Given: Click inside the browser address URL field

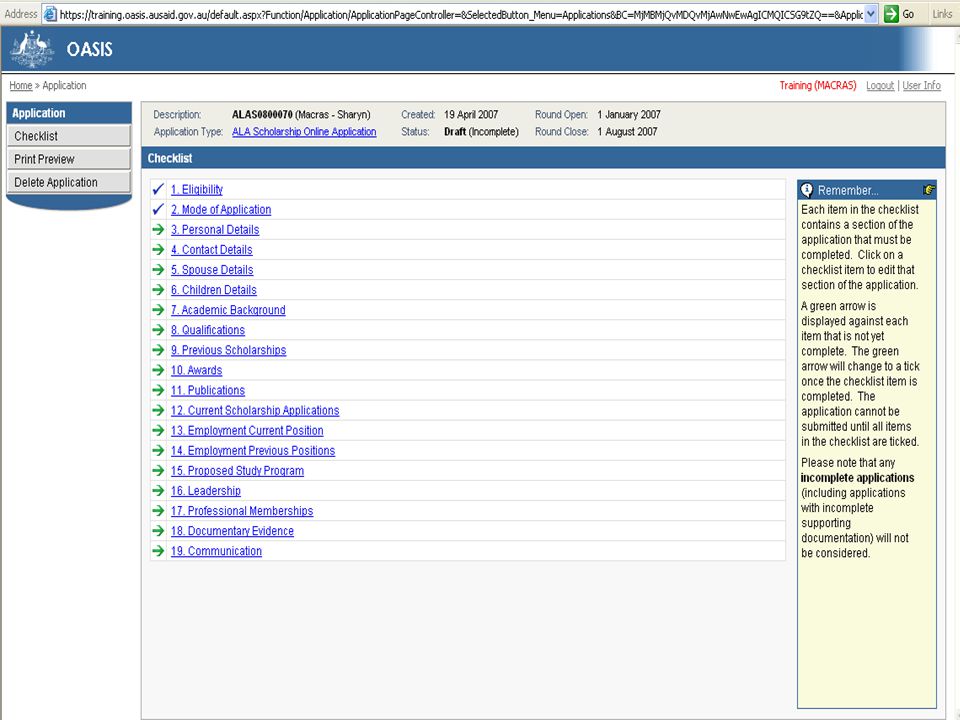Looking at the screenshot, I should click(x=459, y=13).
